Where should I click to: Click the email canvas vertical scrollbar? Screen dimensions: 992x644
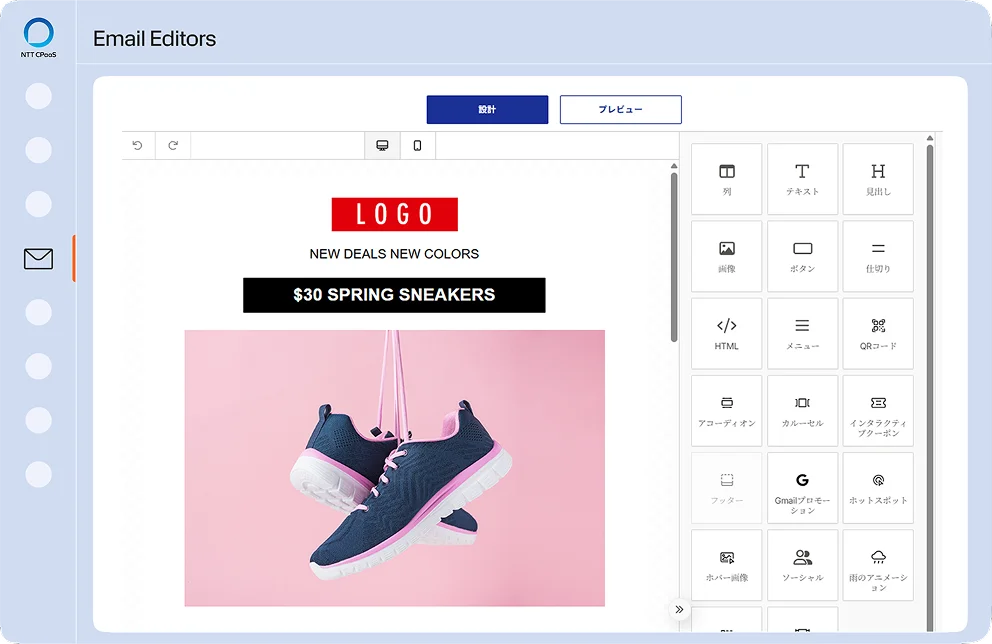tap(674, 256)
